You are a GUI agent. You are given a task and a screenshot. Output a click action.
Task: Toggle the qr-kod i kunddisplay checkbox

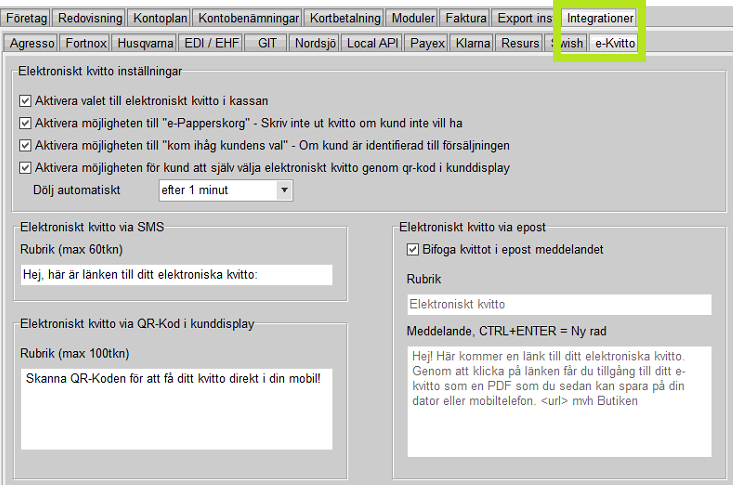click(26, 167)
